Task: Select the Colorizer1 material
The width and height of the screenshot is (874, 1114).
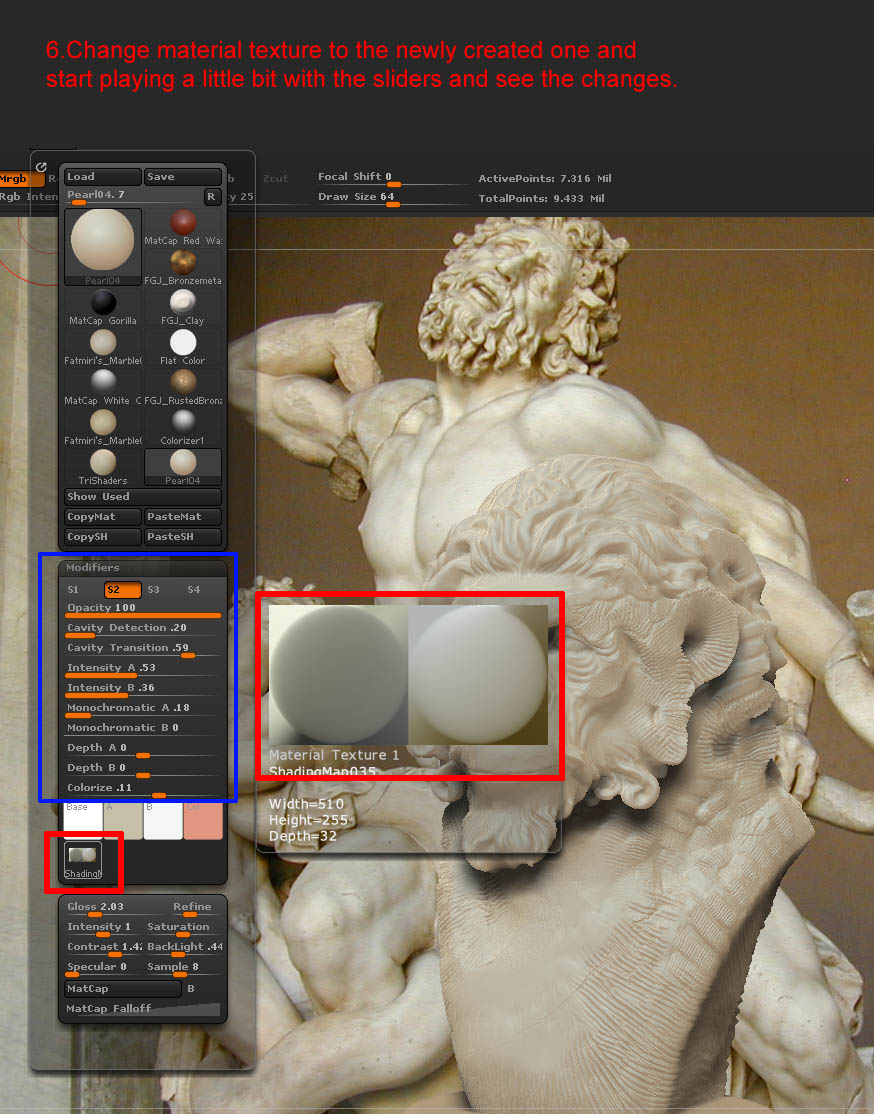Action: pyautogui.click(x=183, y=428)
